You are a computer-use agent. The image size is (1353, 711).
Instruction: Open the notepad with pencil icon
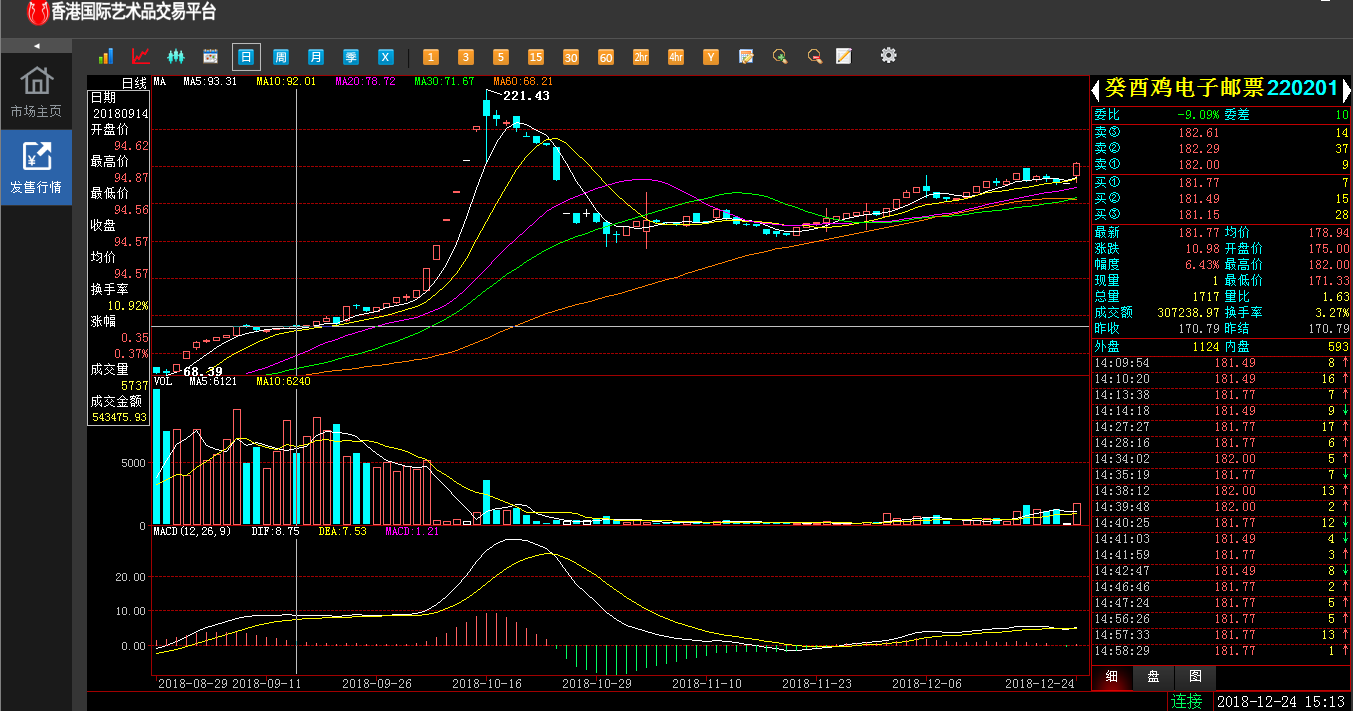[x=745, y=56]
